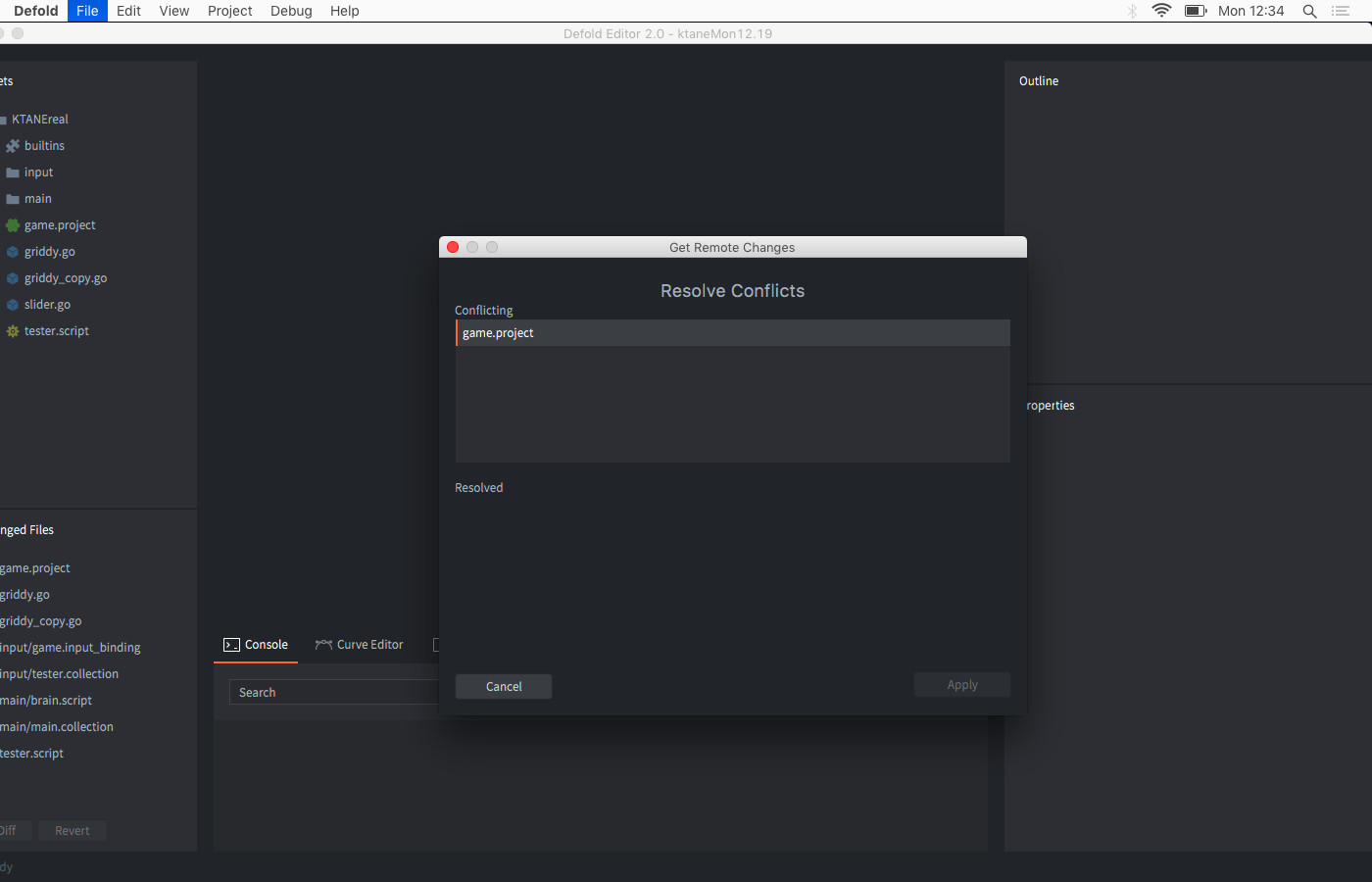
Task: Open the Project menu
Action: (x=230, y=11)
